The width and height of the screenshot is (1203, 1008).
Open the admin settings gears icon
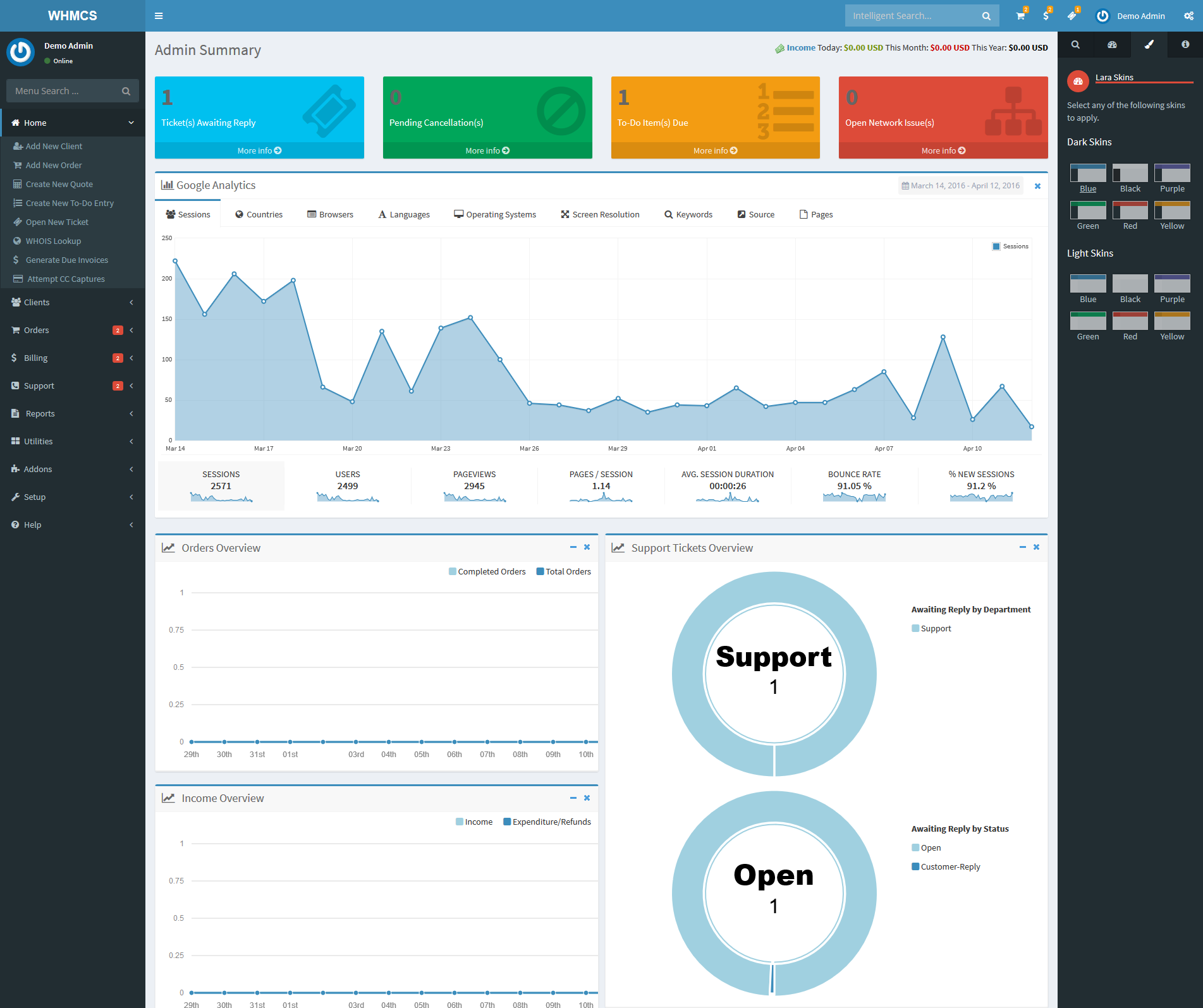pos(1189,15)
